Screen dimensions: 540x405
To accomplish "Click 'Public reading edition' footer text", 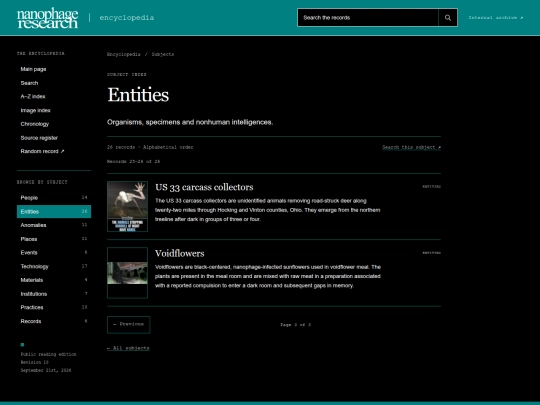I will [x=48, y=354].
